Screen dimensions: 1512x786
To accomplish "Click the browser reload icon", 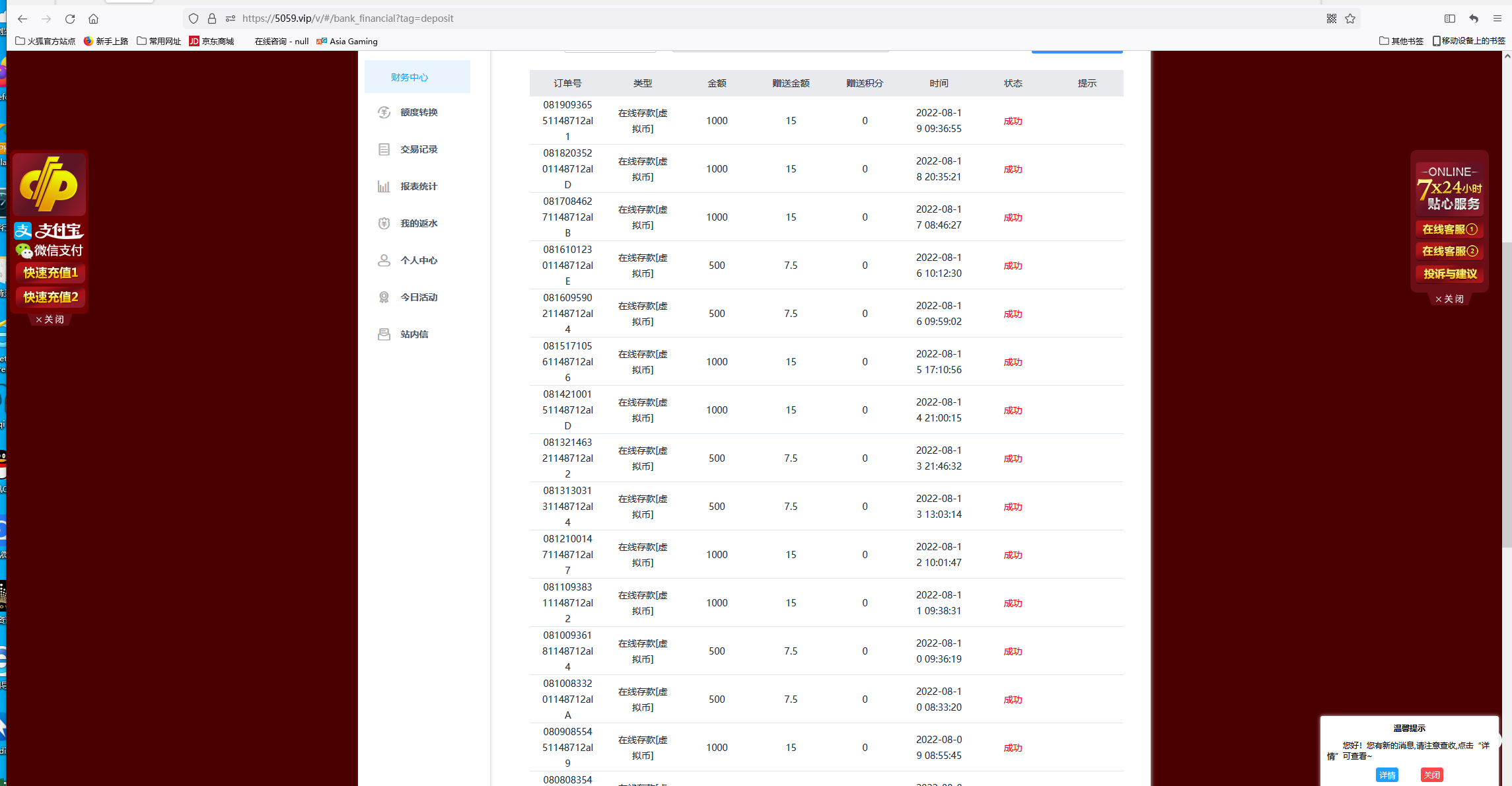I will click(x=70, y=18).
